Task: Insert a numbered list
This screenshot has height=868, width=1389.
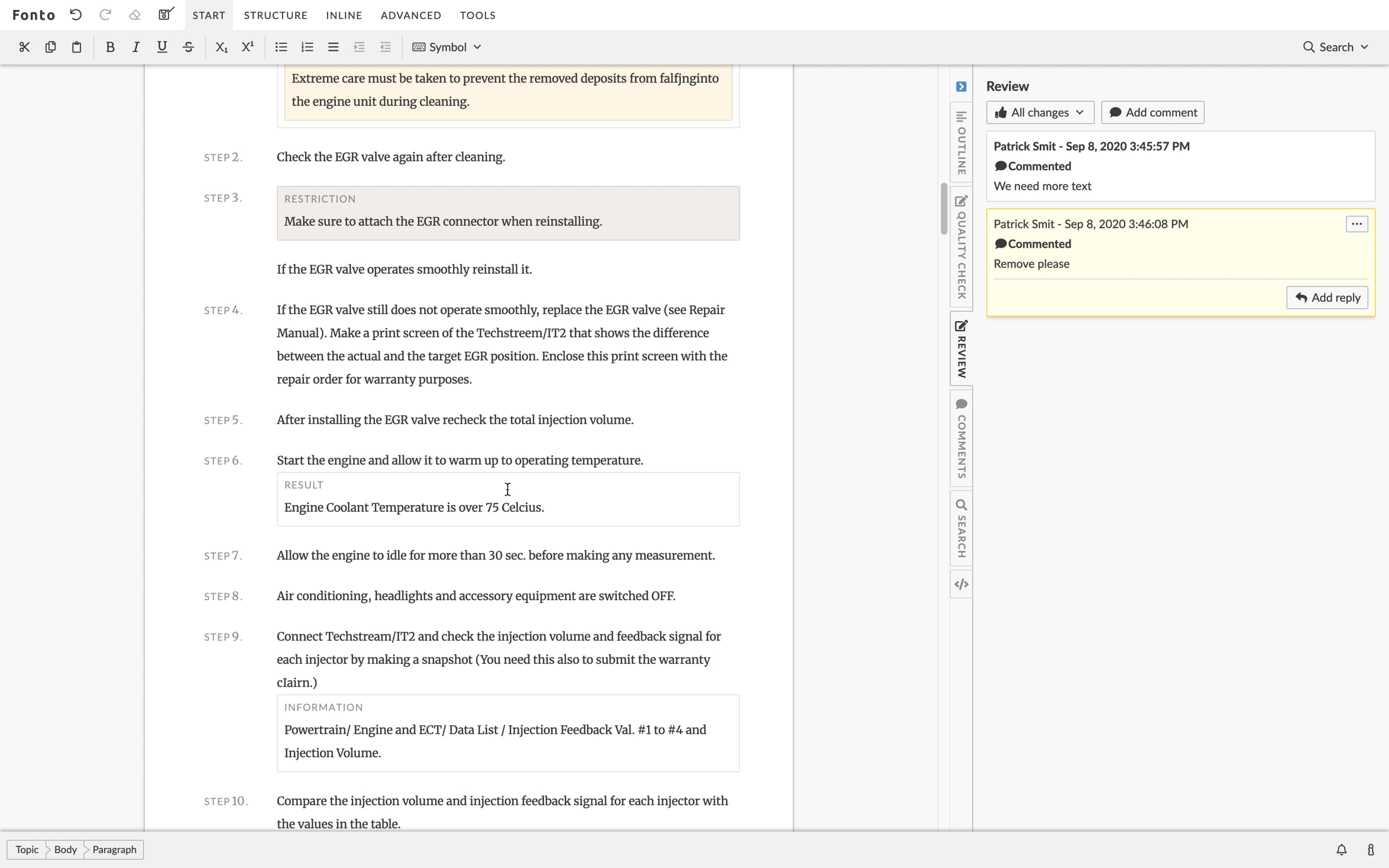Action: coord(307,47)
